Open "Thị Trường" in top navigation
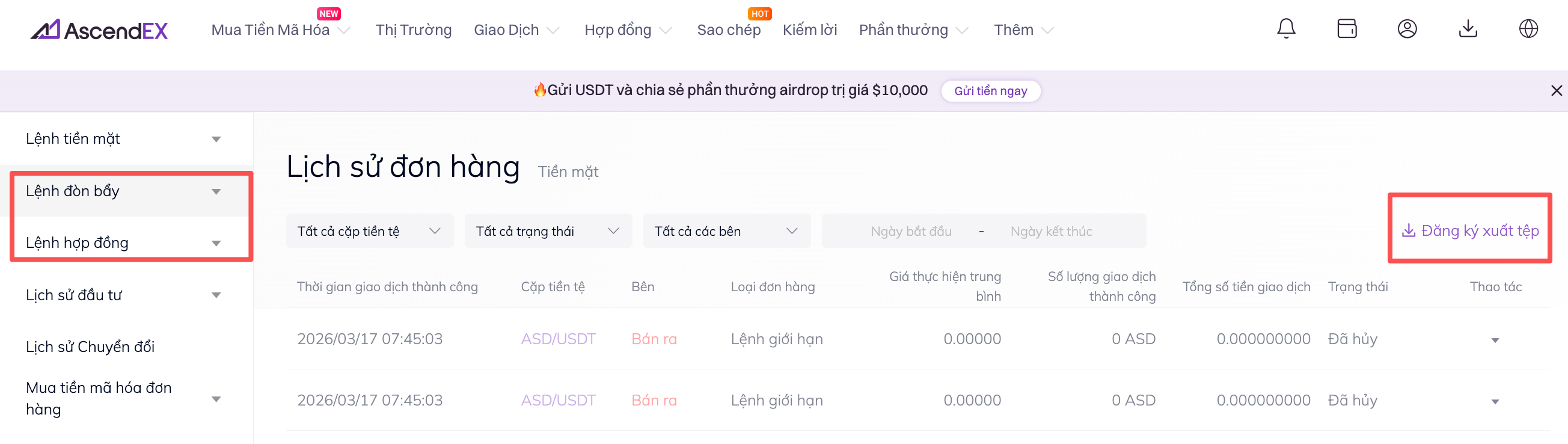 [413, 30]
